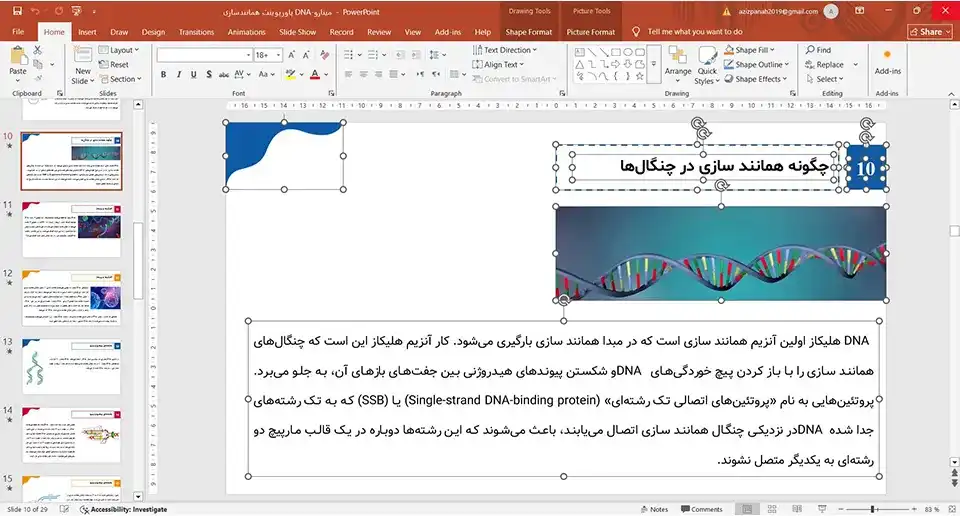Click the Save icon in title bar

point(17,11)
